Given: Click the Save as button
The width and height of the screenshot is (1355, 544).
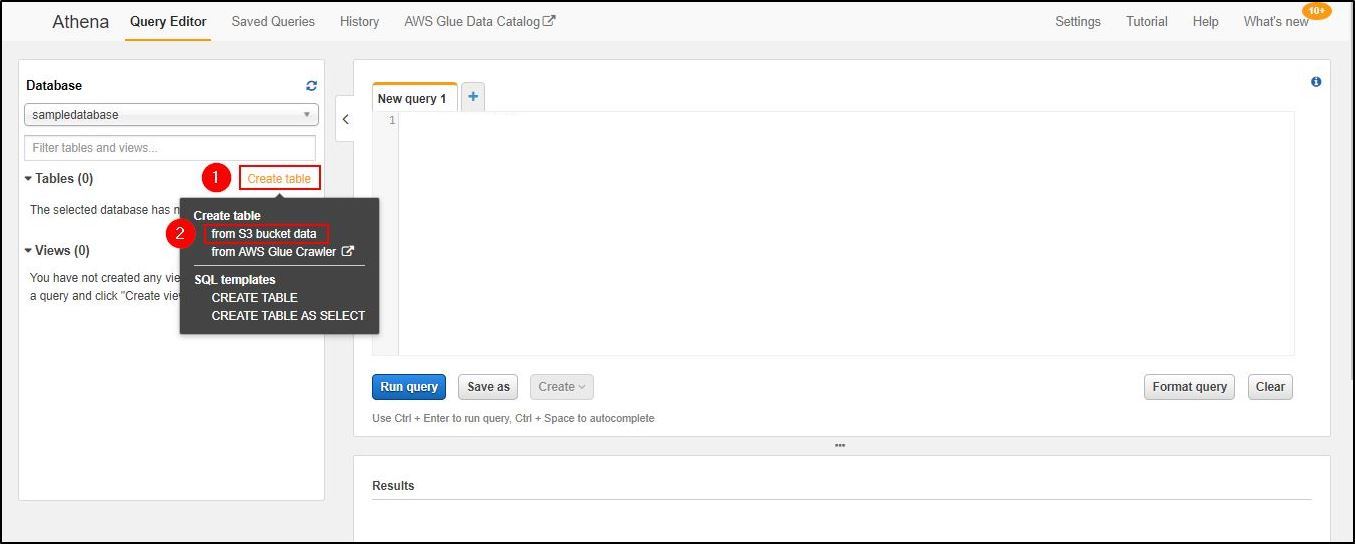Looking at the screenshot, I should point(488,387).
